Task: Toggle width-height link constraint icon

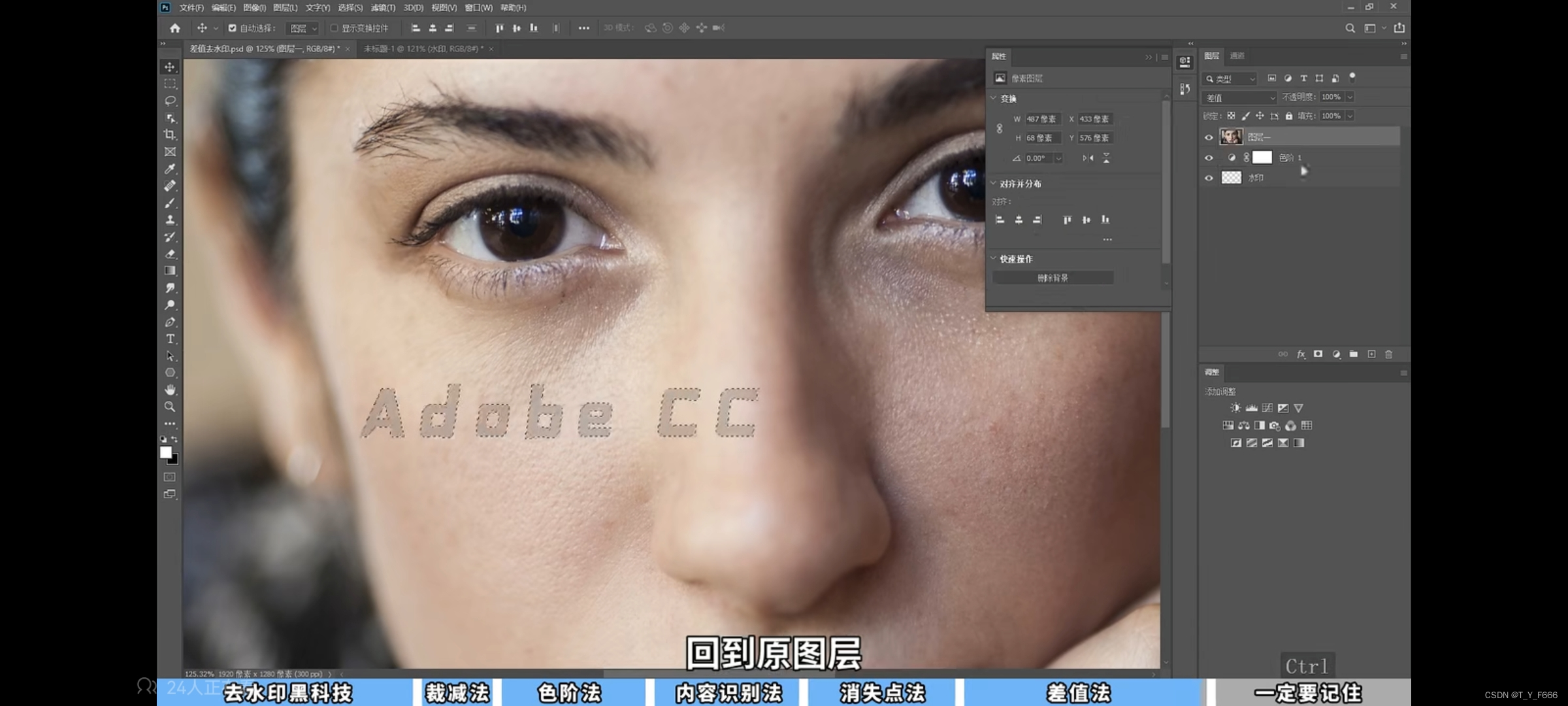Action: [1000, 129]
